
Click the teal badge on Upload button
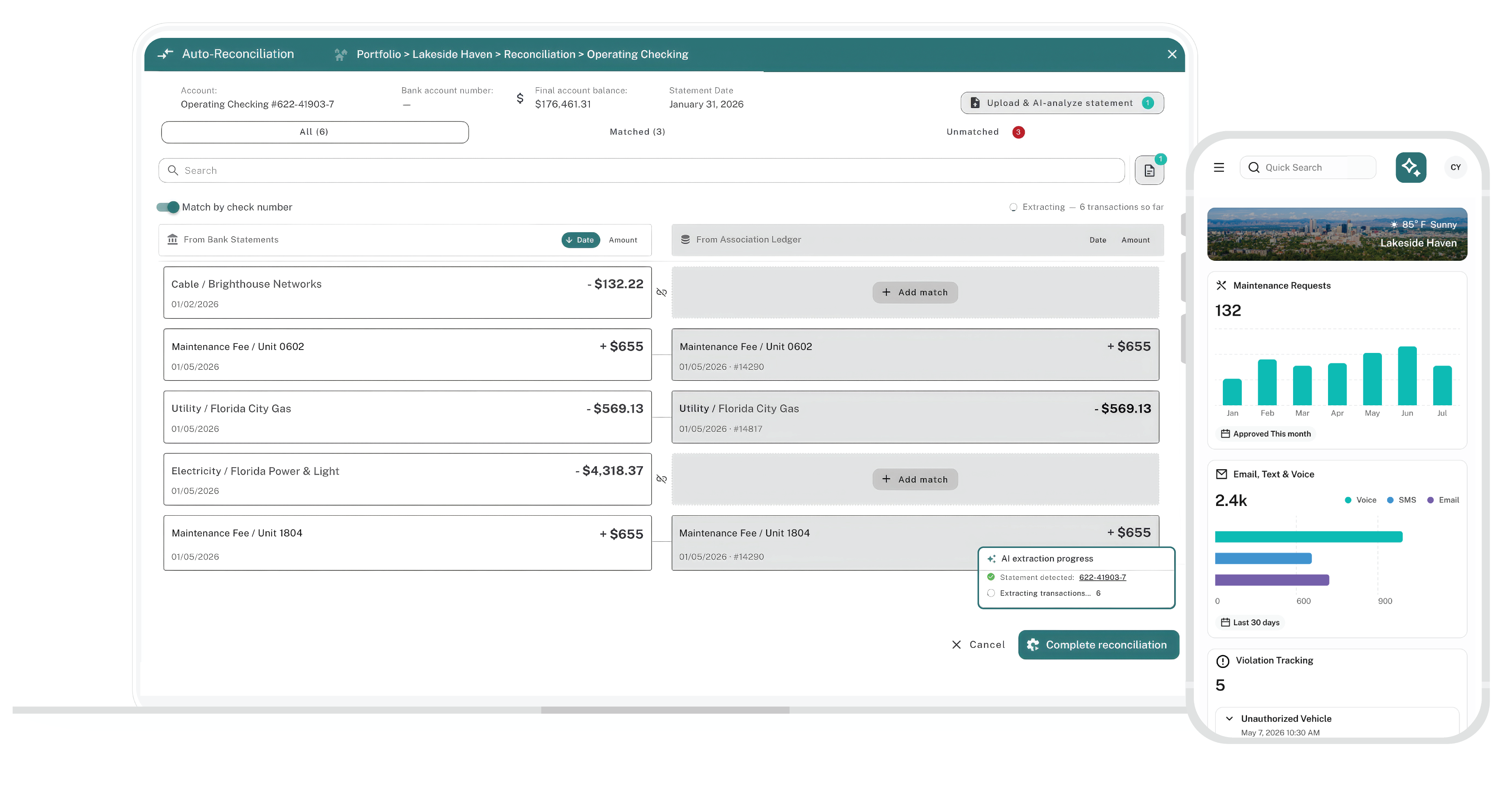(x=1147, y=103)
